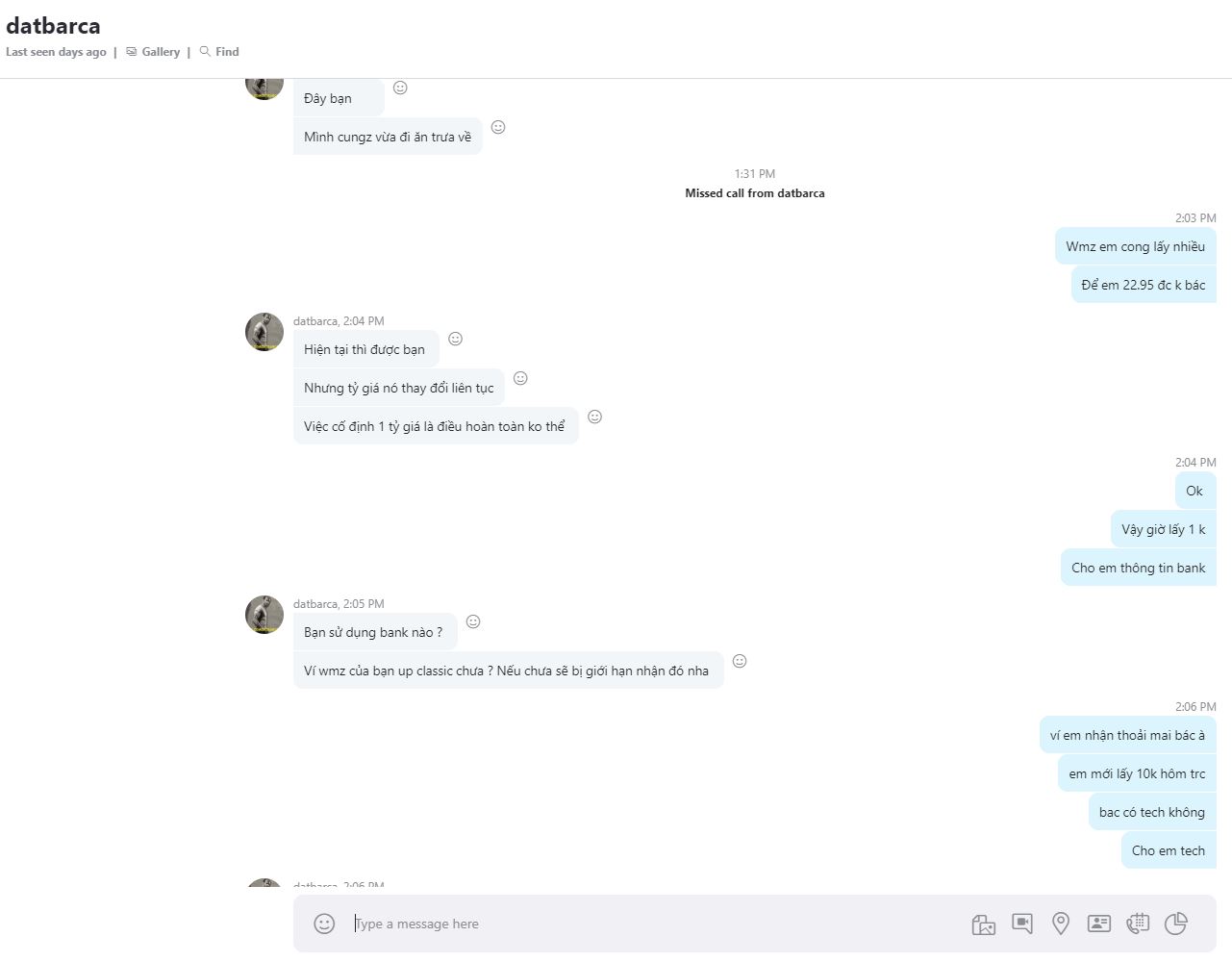Click in the 'Type a message here' field
1232x962 pixels.
coord(654,924)
